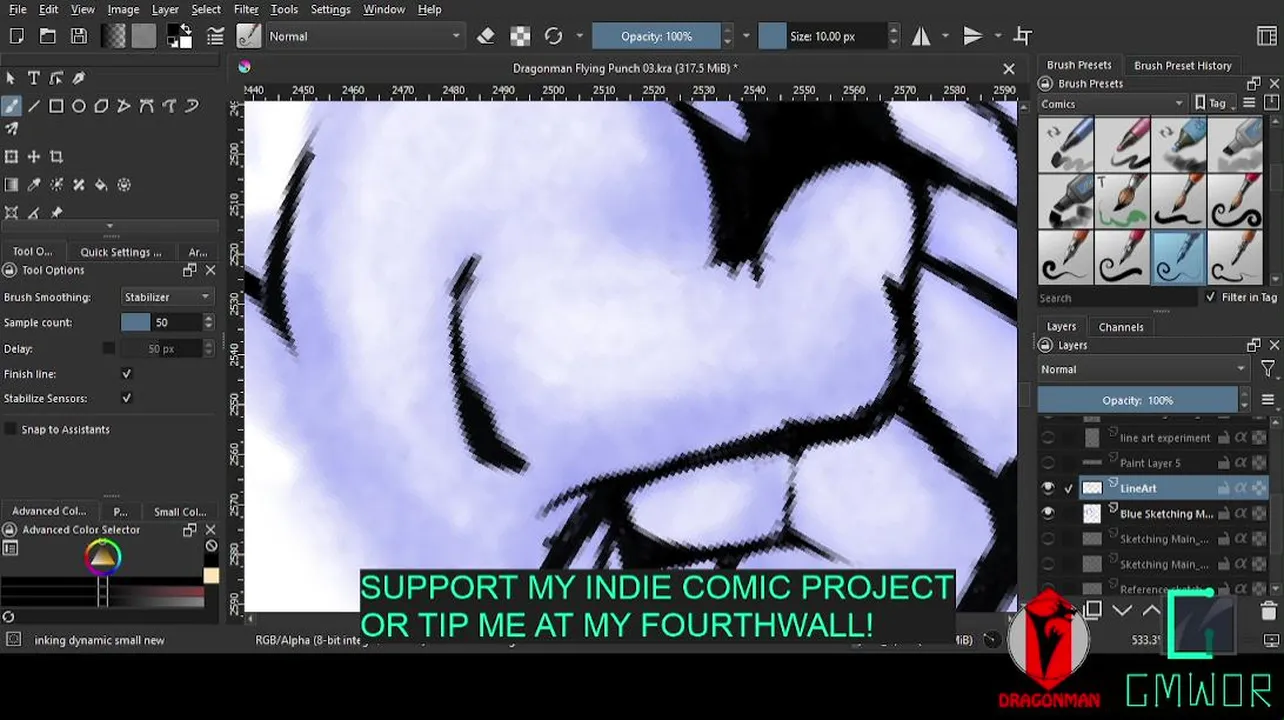The width and height of the screenshot is (1284, 720).
Task: Open the Comics tag dropdown
Action: [x=1112, y=103]
